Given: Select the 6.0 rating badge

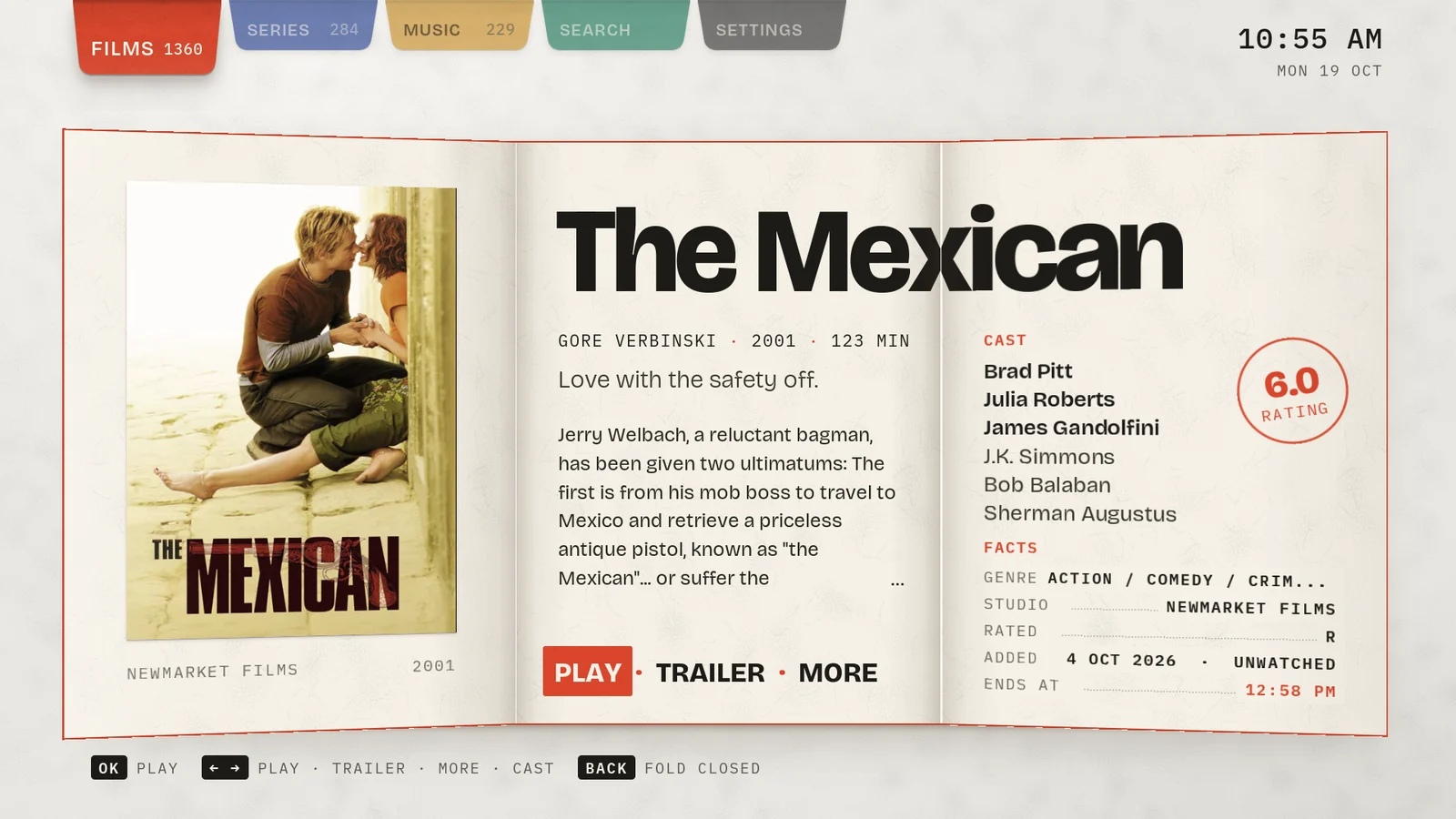Looking at the screenshot, I should point(1292,391).
